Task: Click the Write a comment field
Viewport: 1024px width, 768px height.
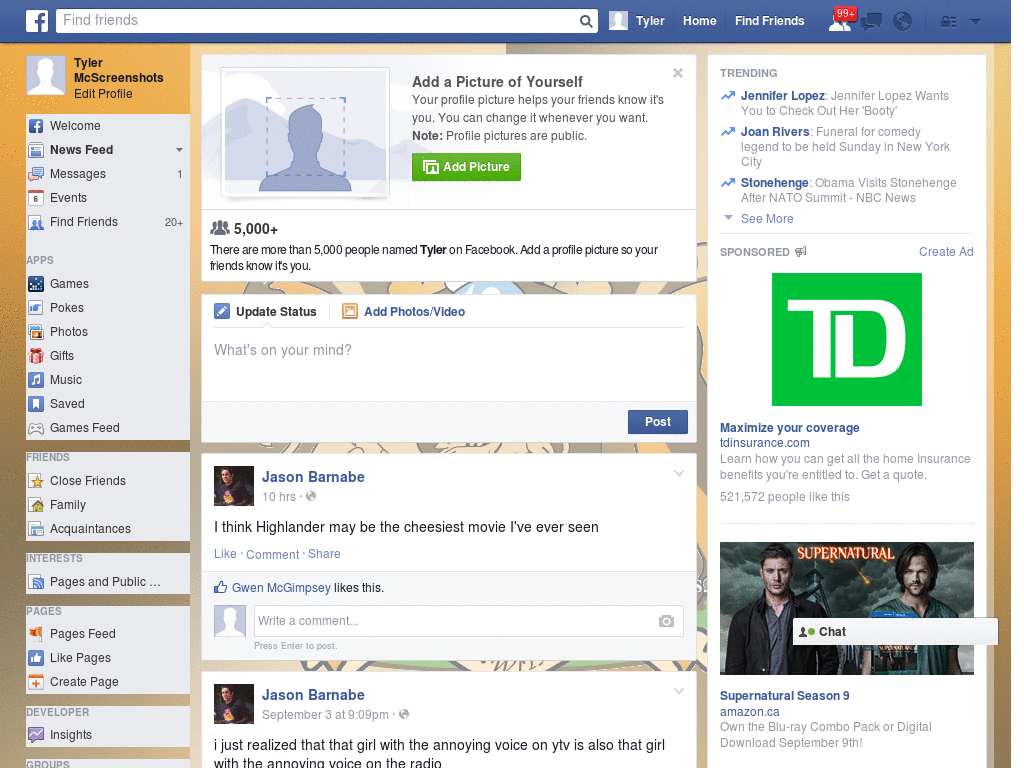Action: click(456, 621)
